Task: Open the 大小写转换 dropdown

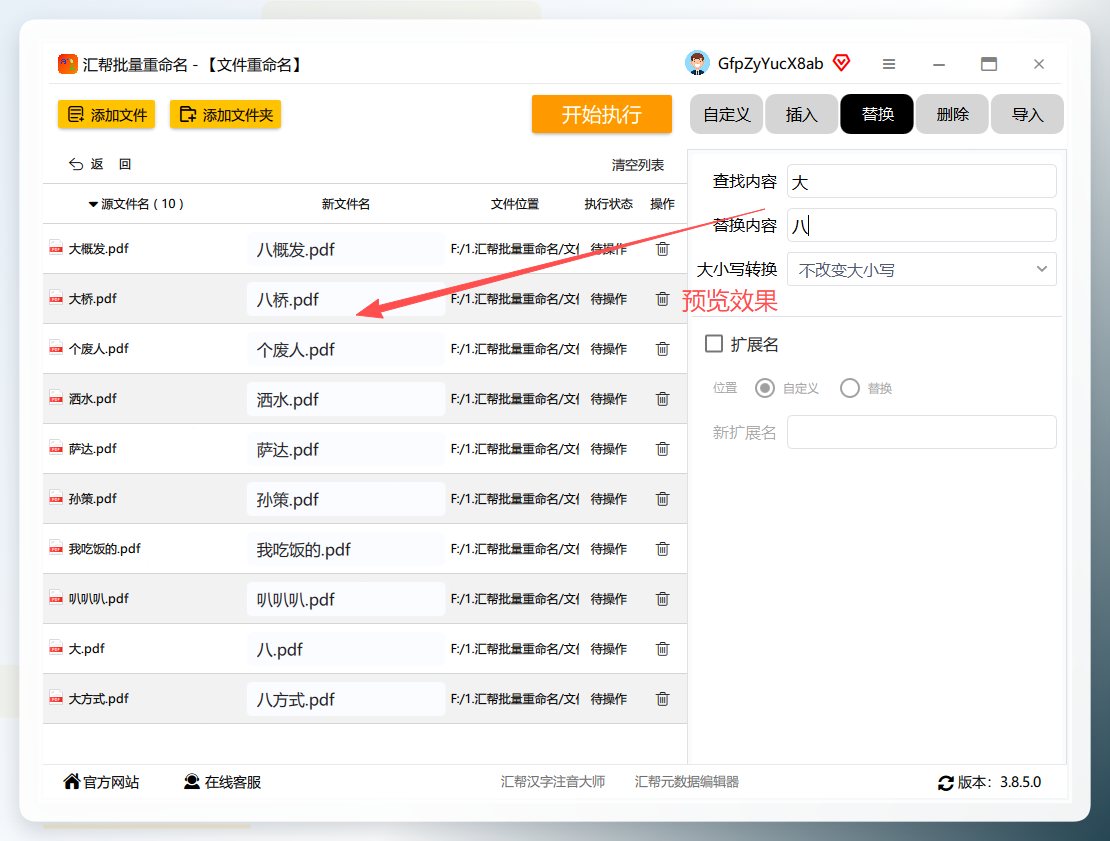Action: pos(922,270)
